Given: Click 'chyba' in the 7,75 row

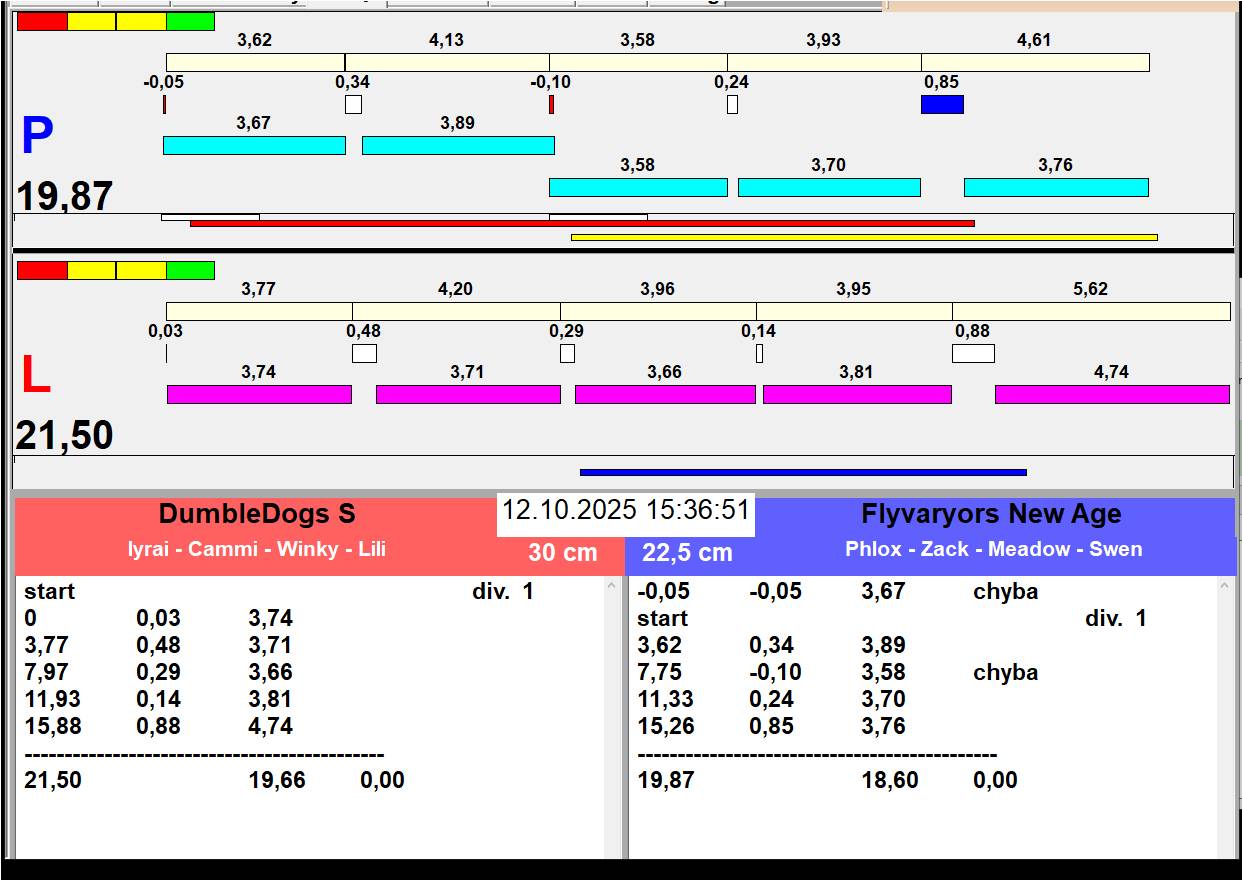Looking at the screenshot, I should tap(1006, 672).
